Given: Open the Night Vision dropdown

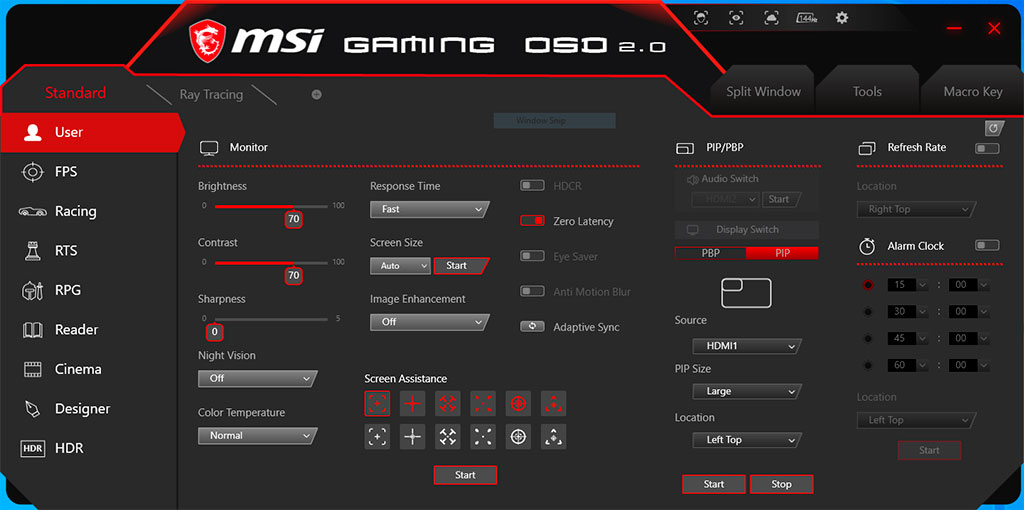Looking at the screenshot, I should (x=257, y=379).
